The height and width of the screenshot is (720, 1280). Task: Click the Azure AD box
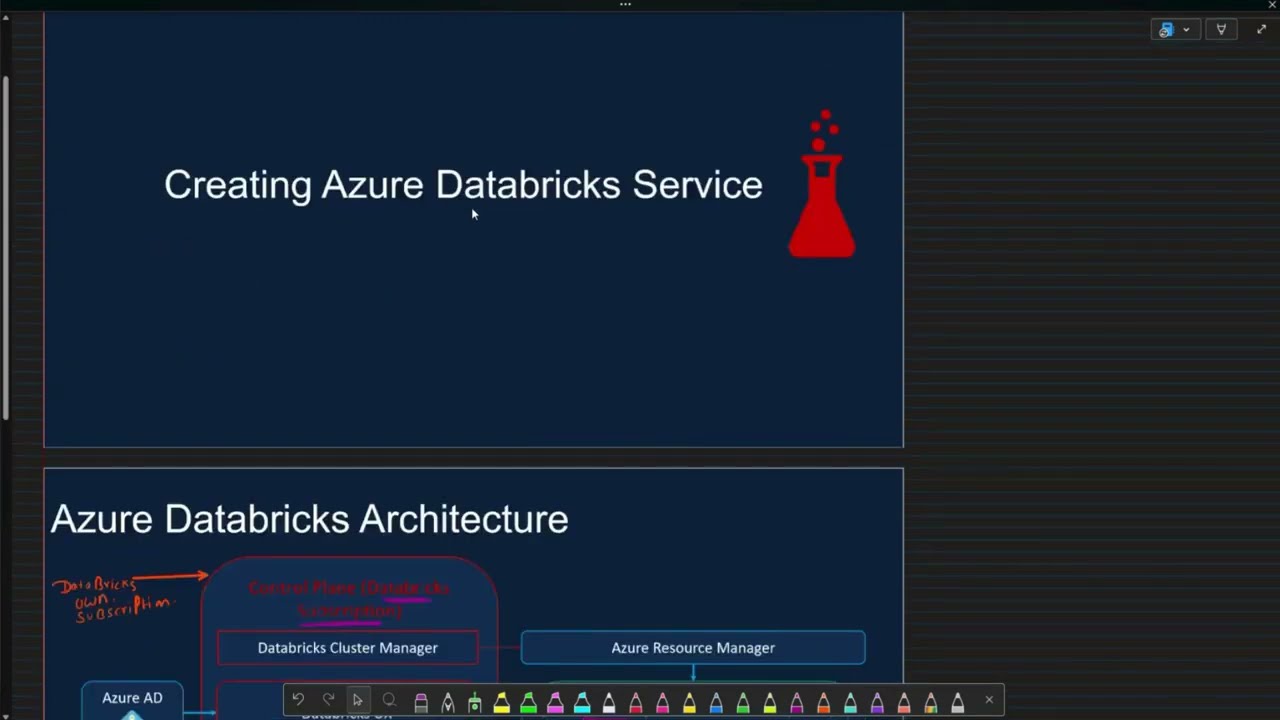tap(132, 699)
